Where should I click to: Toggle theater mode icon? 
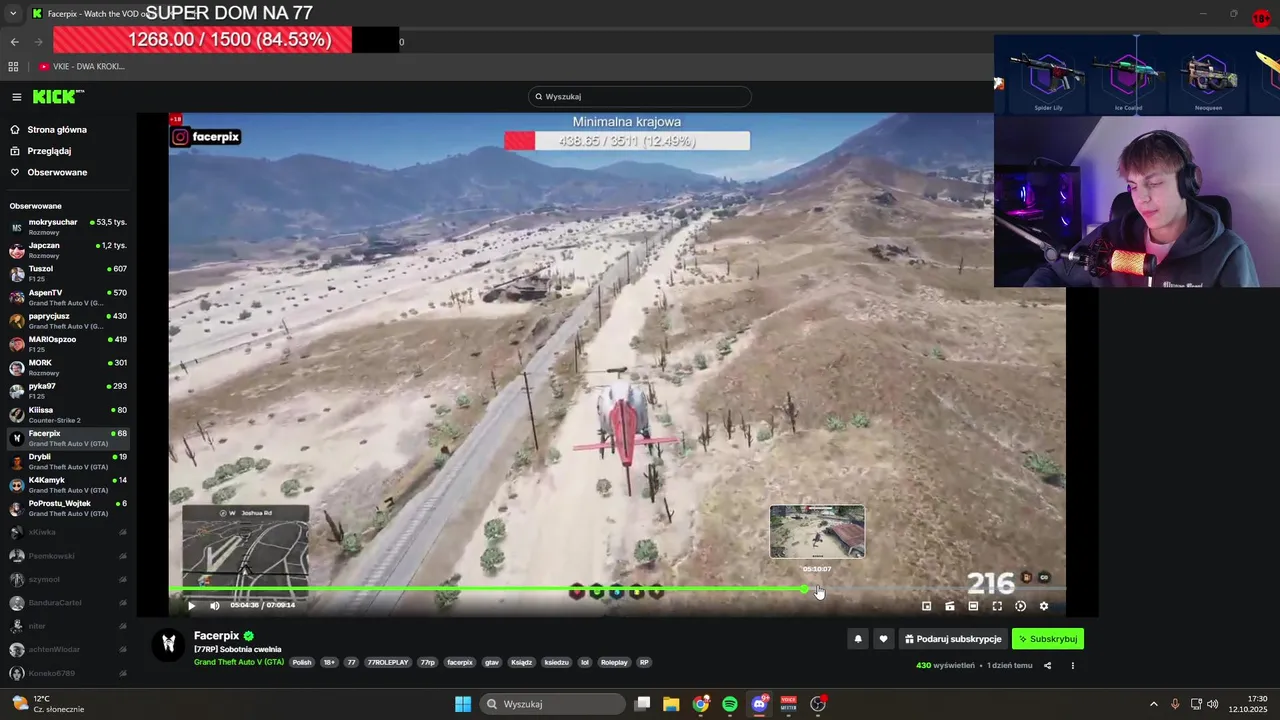pos(973,606)
